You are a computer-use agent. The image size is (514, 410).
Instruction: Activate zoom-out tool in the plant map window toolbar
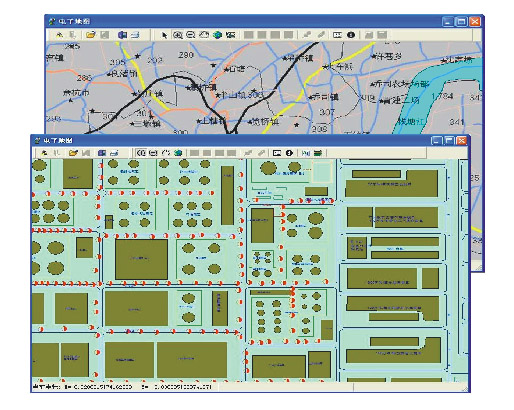point(153,153)
